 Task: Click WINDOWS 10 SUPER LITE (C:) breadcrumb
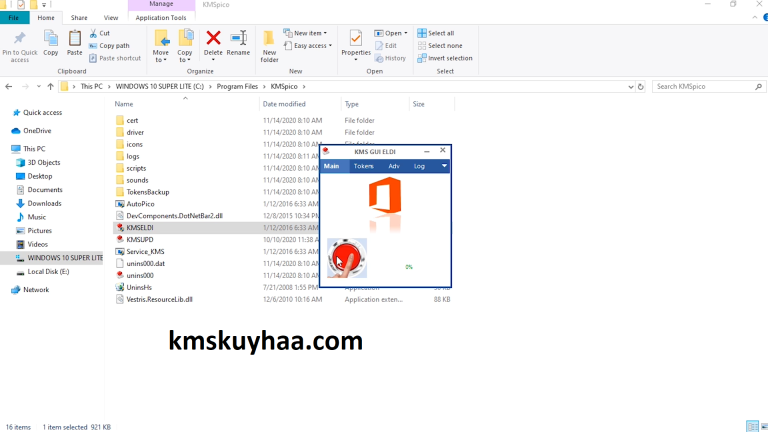point(160,86)
